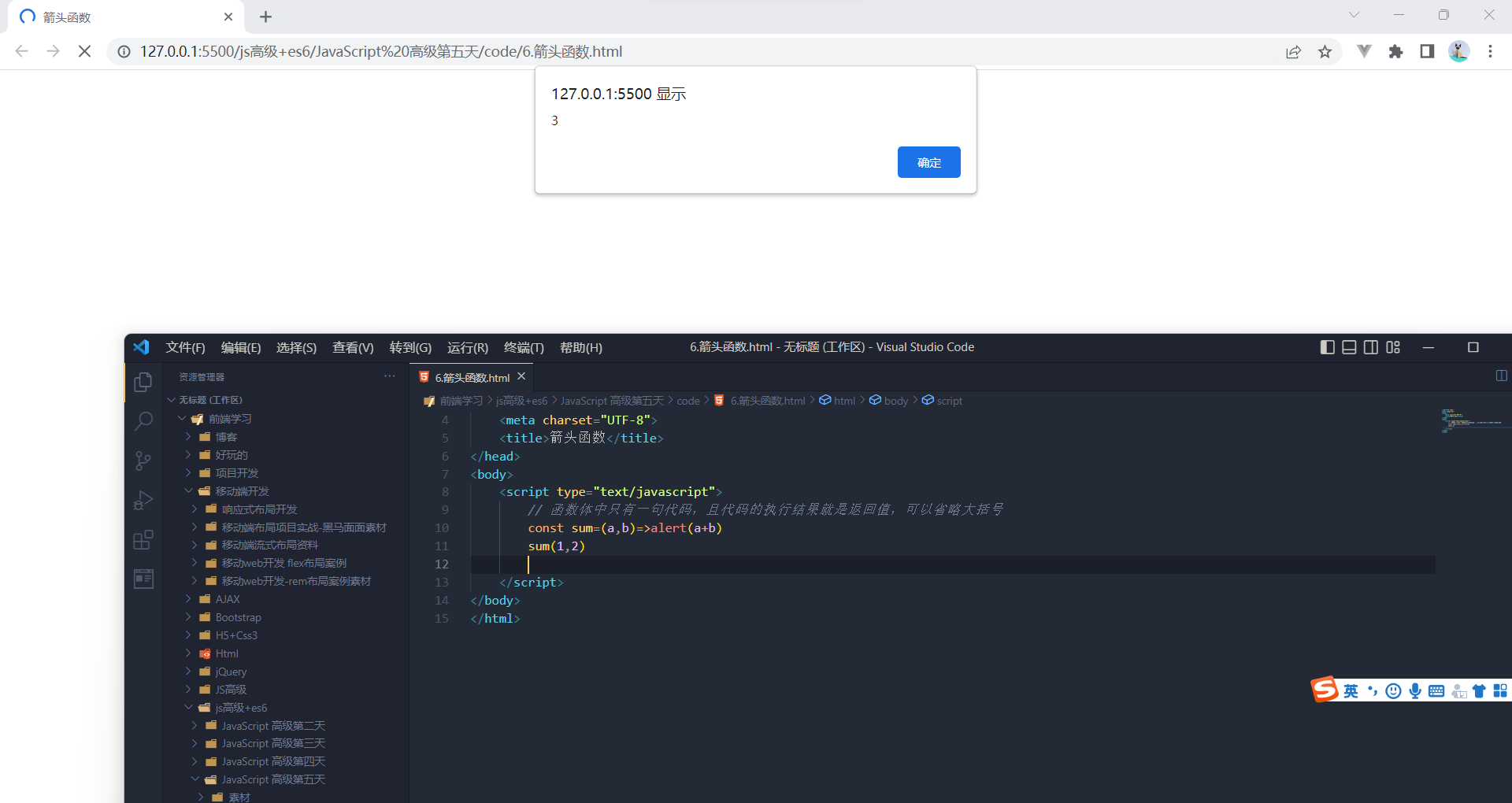This screenshot has width=1512, height=803.
Task: Open the 终端(T) menu
Action: coord(524,347)
